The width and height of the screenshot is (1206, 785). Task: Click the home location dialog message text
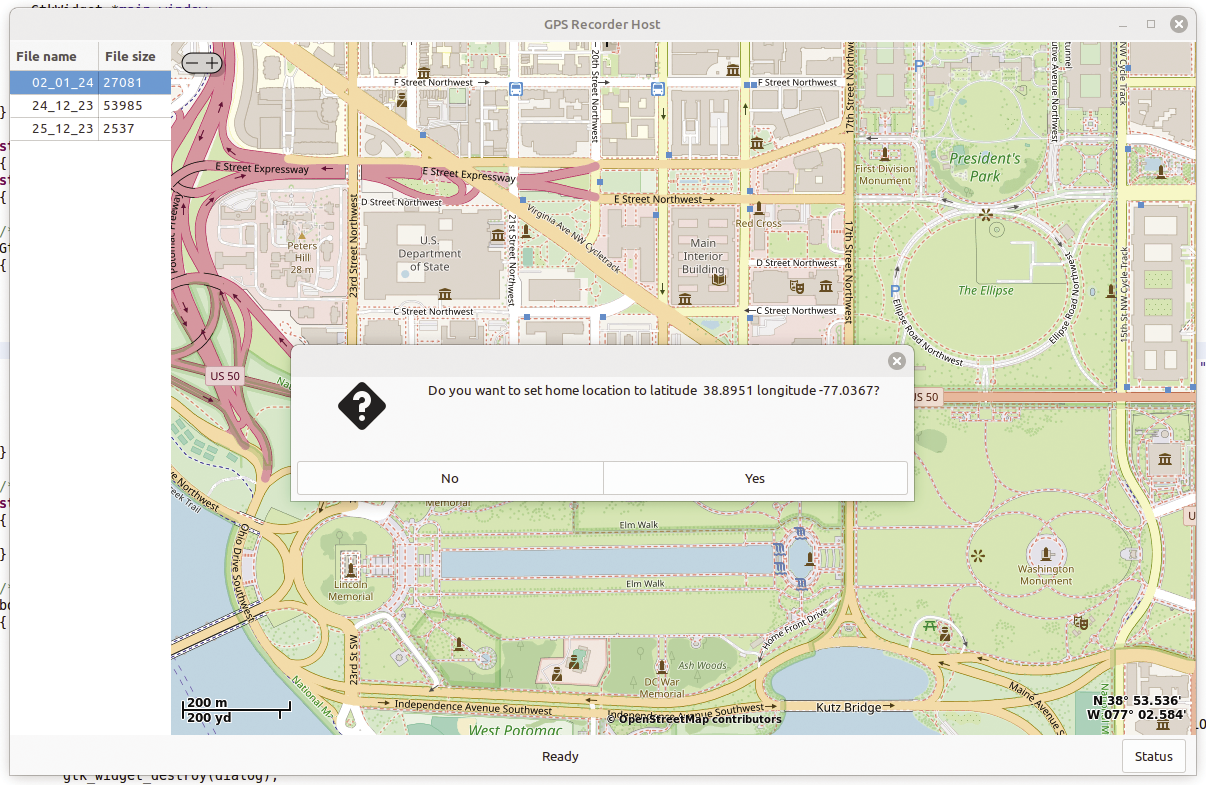click(654, 391)
